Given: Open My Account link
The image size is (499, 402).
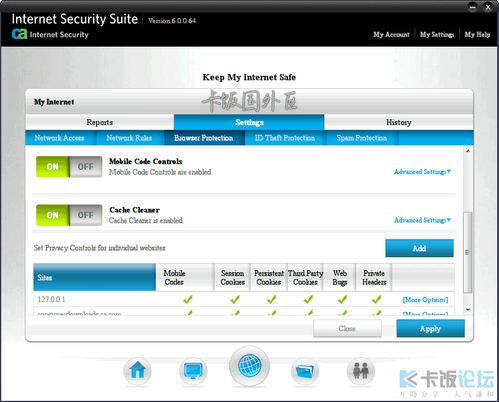Looking at the screenshot, I should click(x=391, y=34).
